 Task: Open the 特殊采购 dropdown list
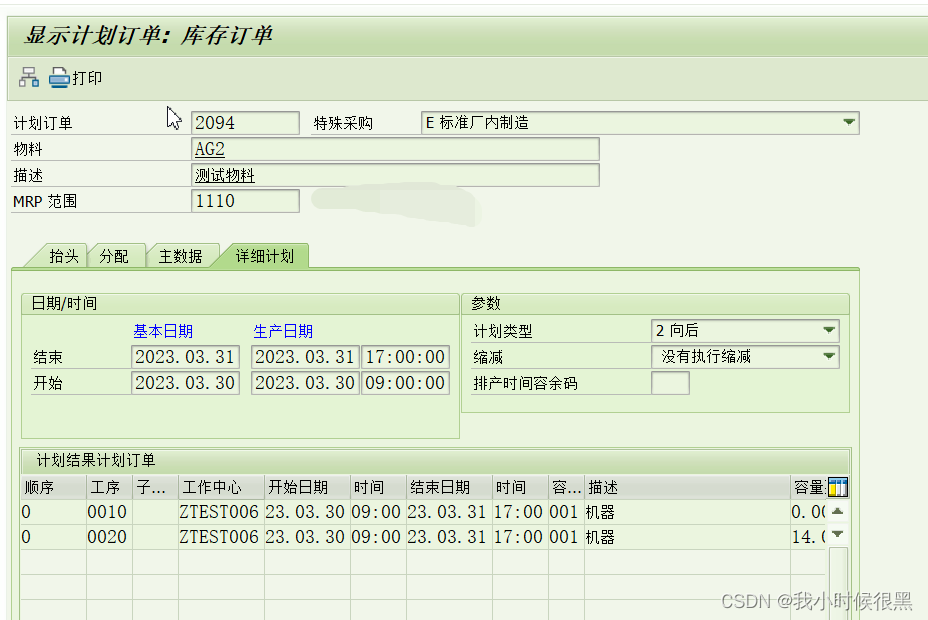pyautogui.click(x=849, y=122)
